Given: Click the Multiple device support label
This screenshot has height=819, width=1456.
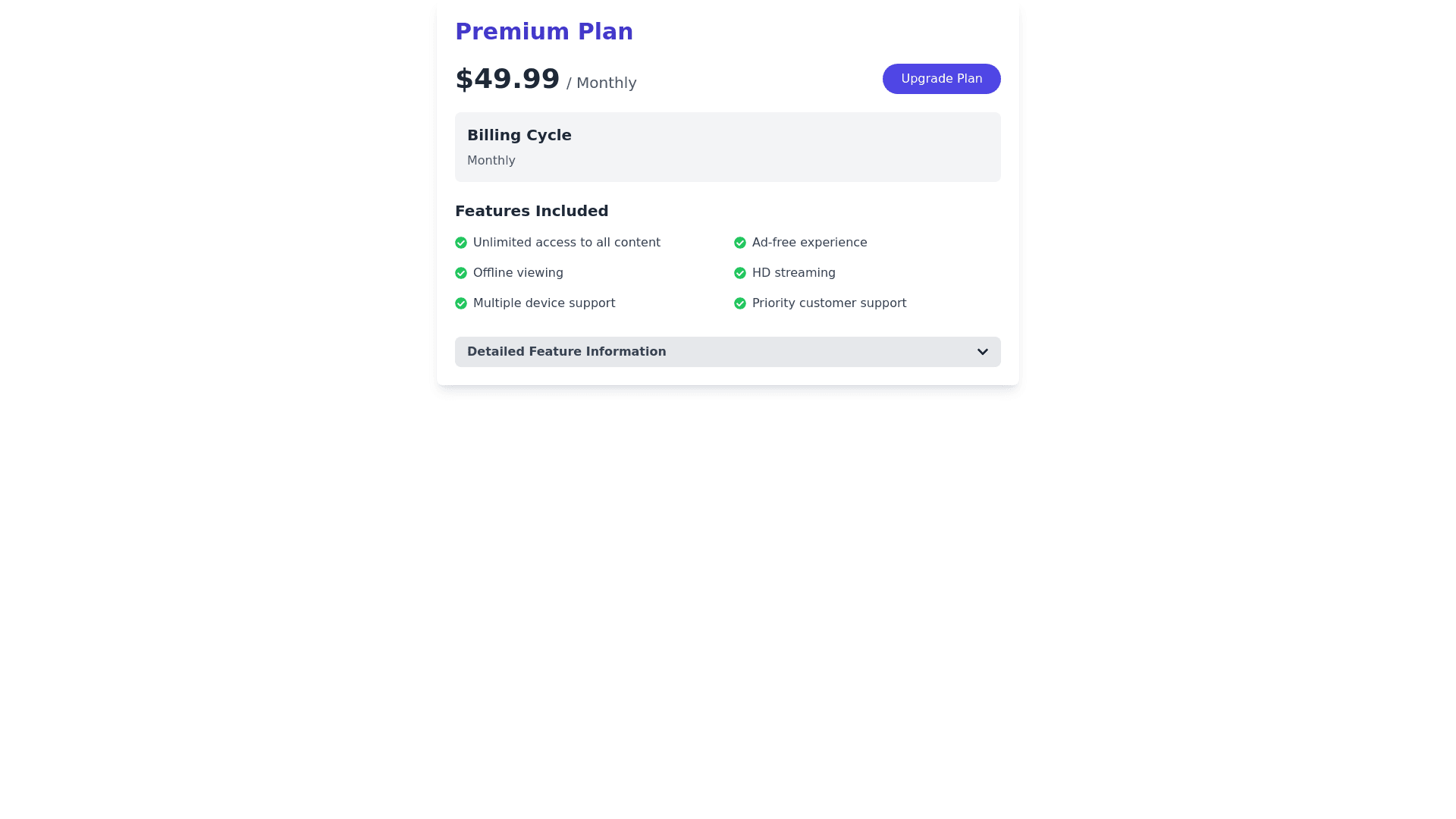Looking at the screenshot, I should coord(544,303).
